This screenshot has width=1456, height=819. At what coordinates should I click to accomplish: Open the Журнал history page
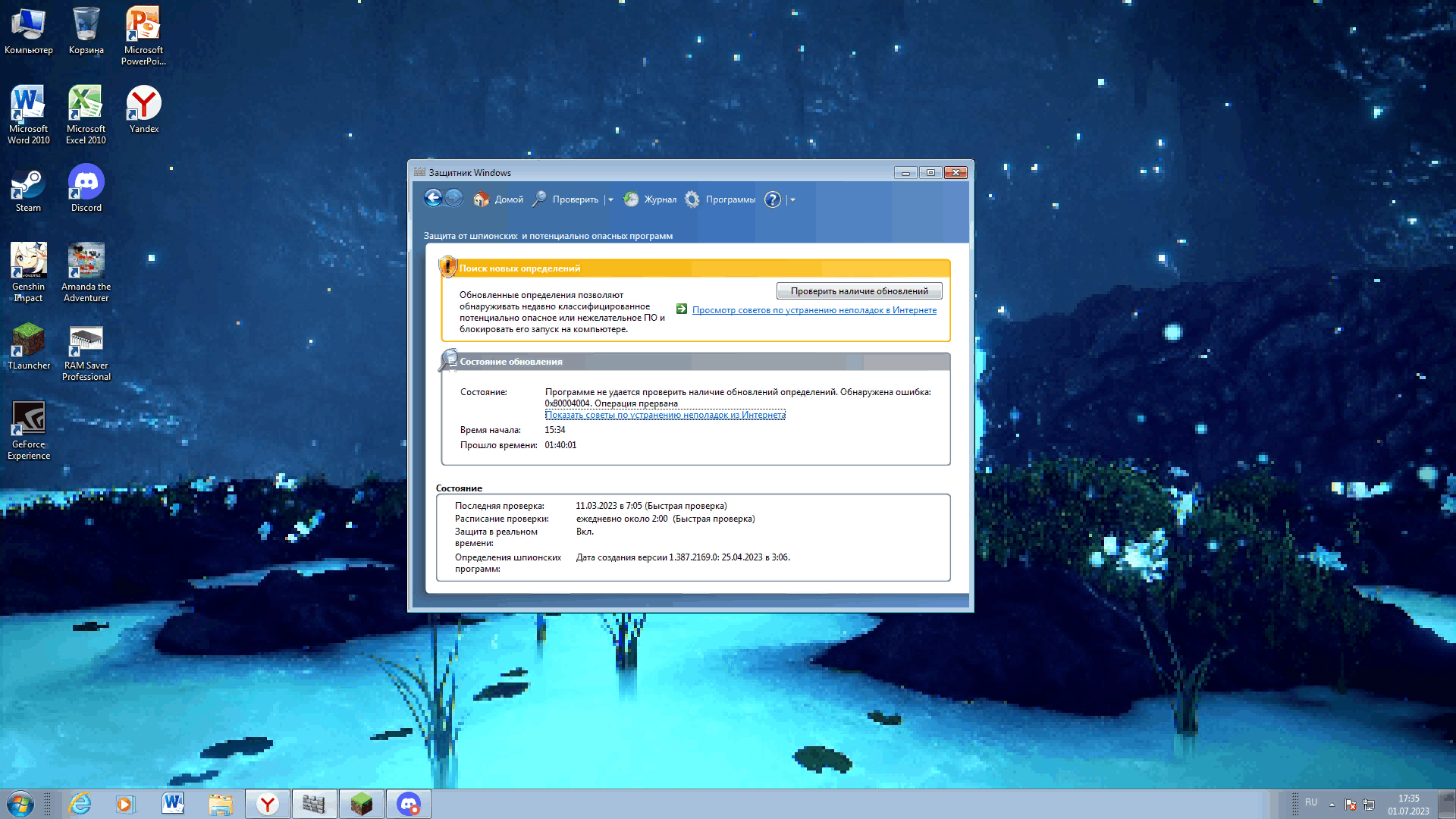click(650, 199)
